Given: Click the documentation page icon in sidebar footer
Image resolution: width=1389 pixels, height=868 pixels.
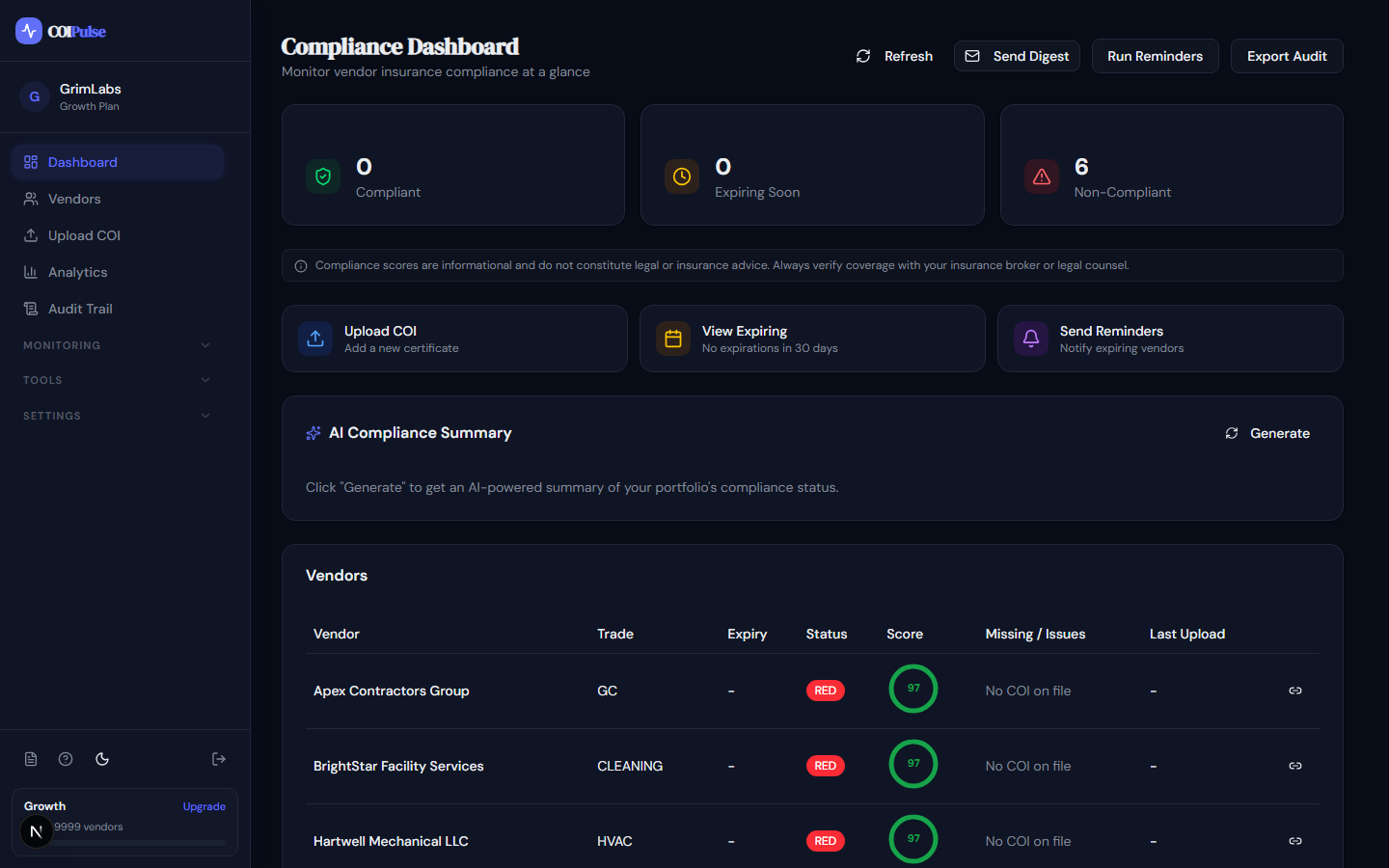Looking at the screenshot, I should click(31, 759).
